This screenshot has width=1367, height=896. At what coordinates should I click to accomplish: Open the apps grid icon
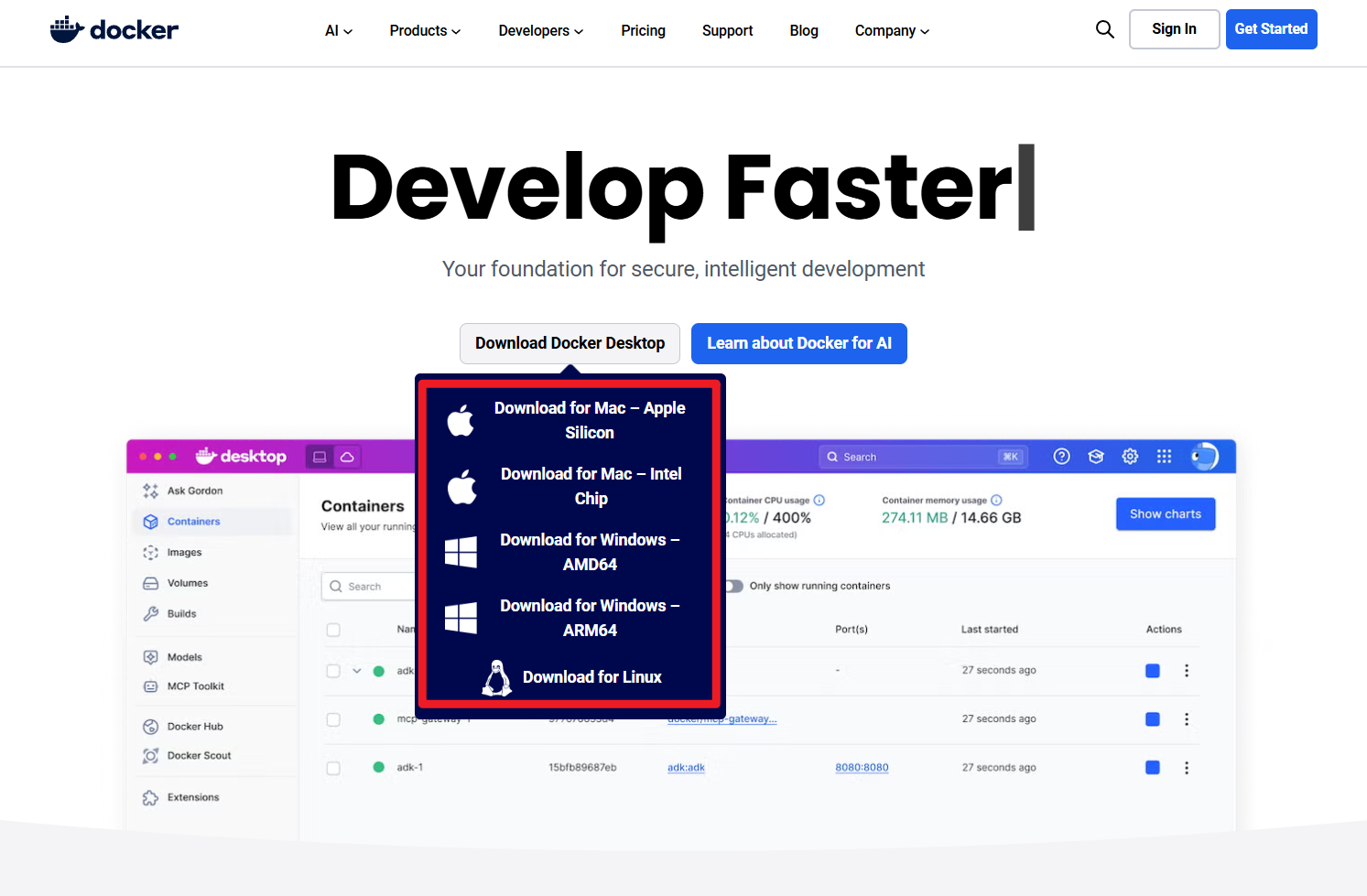click(1164, 457)
